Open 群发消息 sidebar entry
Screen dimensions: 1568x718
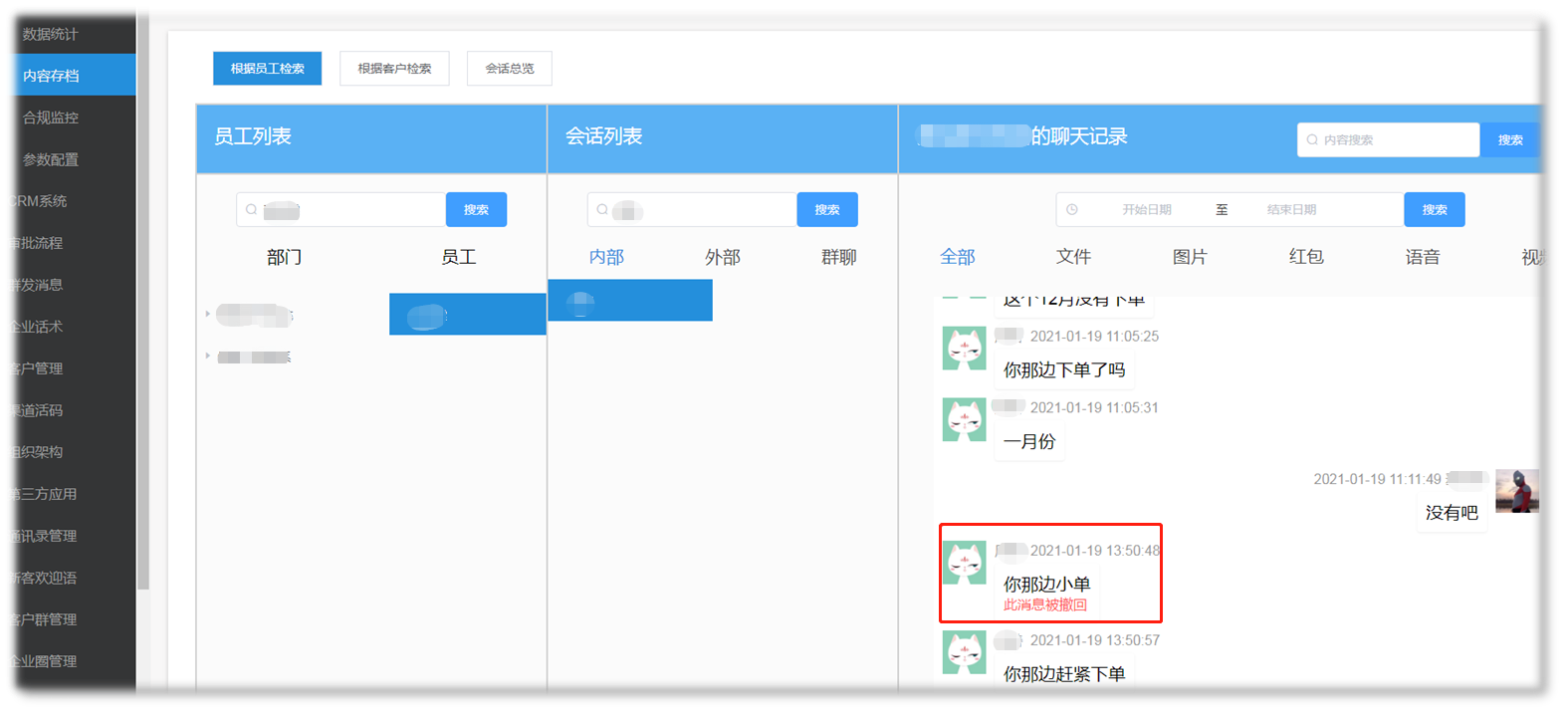coord(36,285)
